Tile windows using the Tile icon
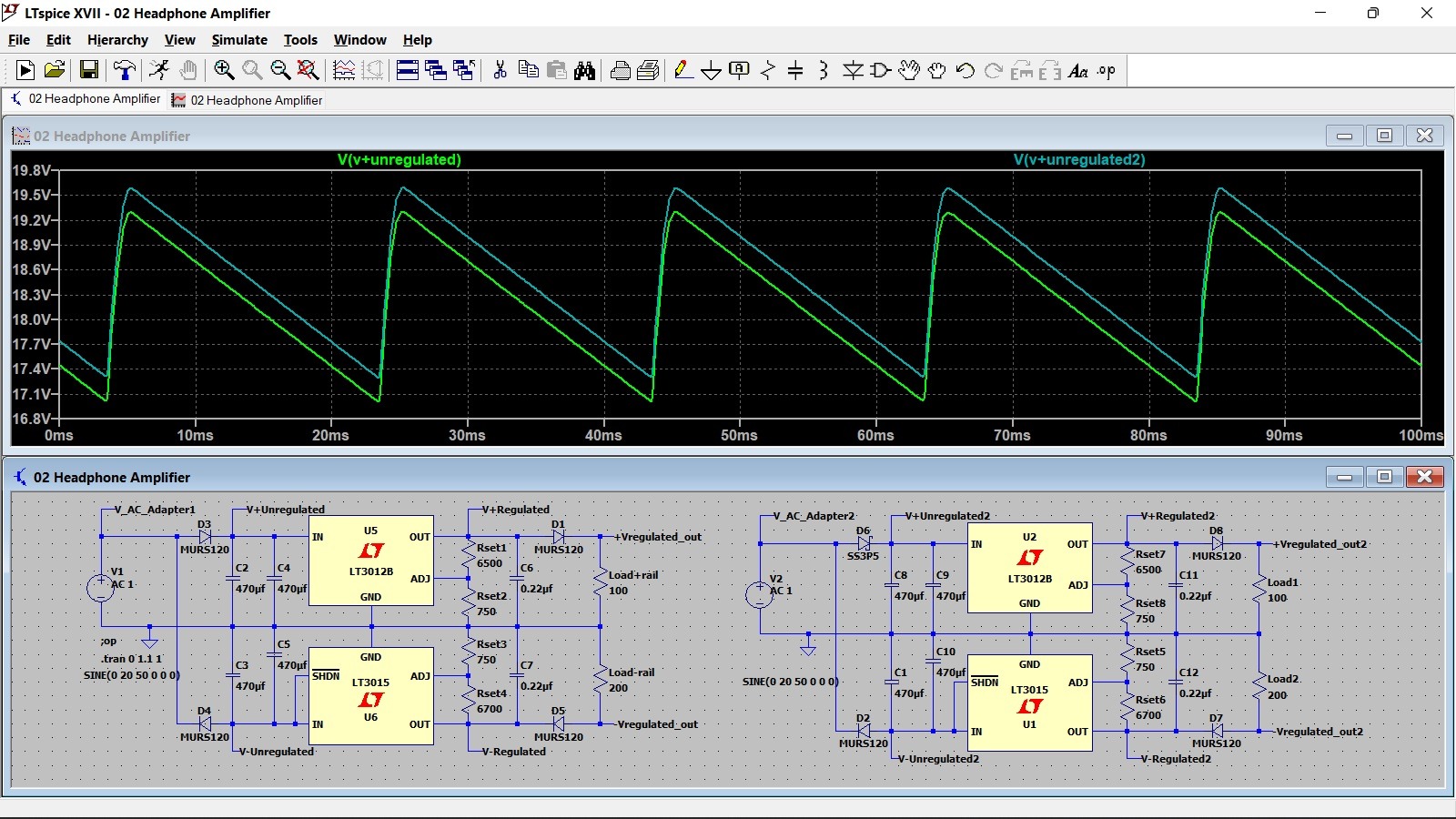 pos(408,70)
